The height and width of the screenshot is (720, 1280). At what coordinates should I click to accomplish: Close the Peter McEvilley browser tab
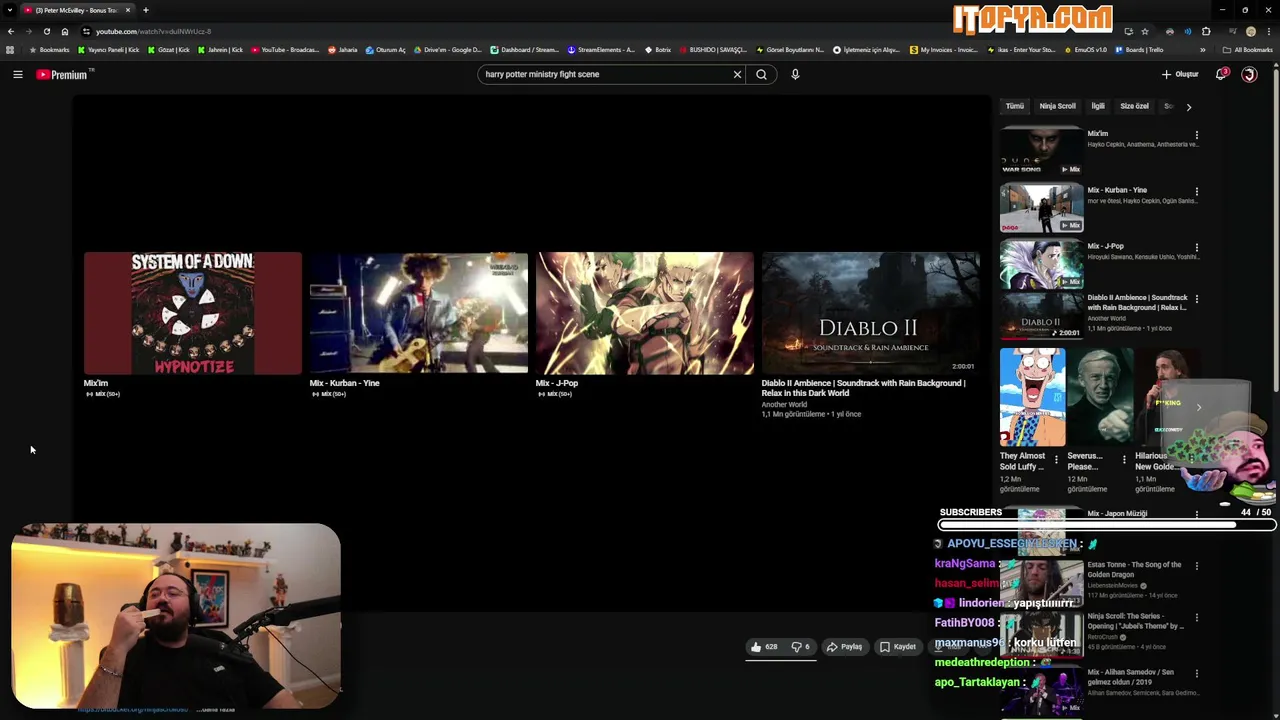click(x=127, y=10)
